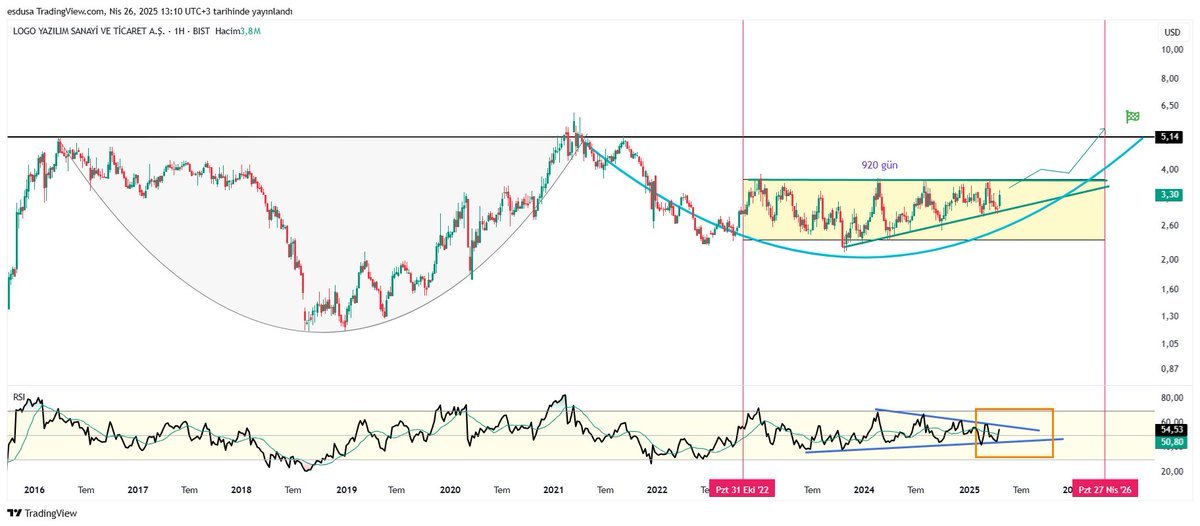Viewport: 1200px width, 526px height.
Task: Select the 2025 time axis label
Action: [x=968, y=490]
